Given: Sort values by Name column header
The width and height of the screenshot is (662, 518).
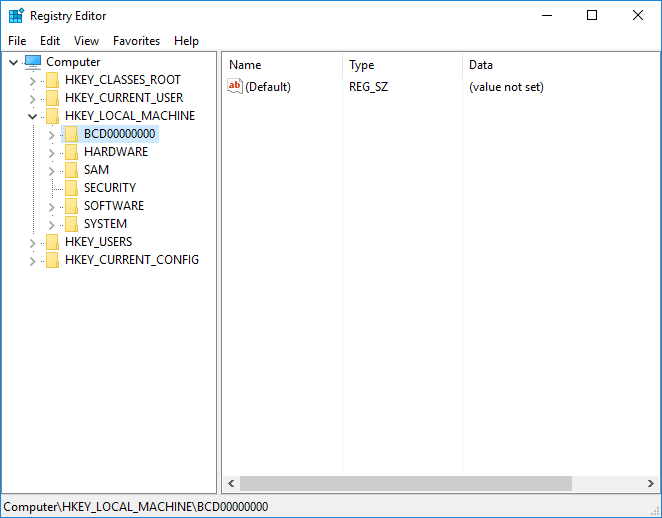Looking at the screenshot, I should tap(282, 65).
